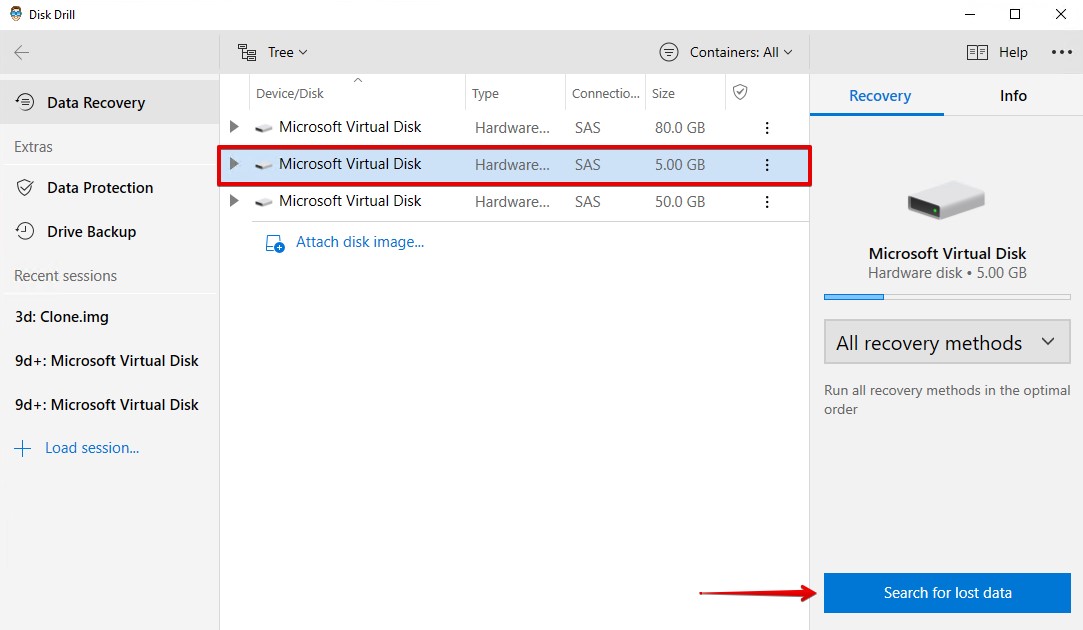
Task: Click the large disk image in the Recovery panel
Action: pos(946,200)
